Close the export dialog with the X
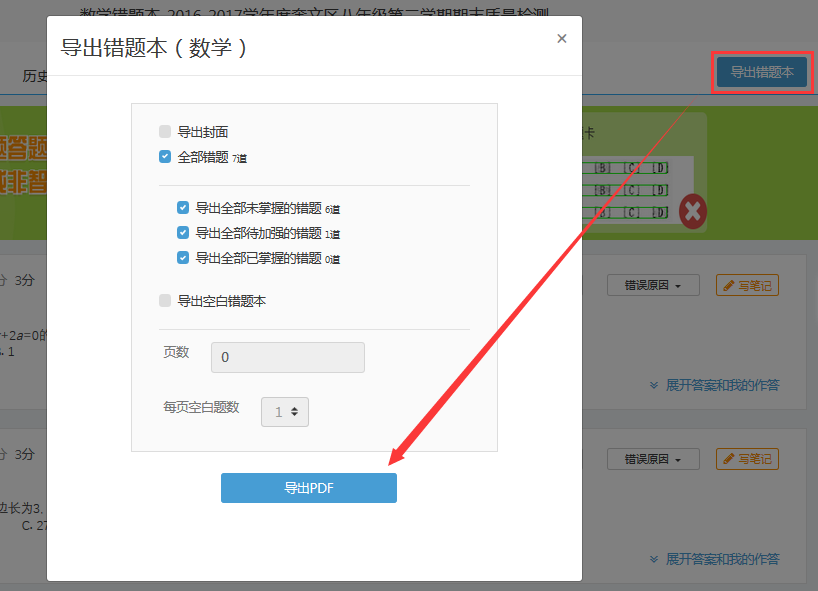Image resolution: width=818 pixels, height=591 pixels. click(561, 39)
